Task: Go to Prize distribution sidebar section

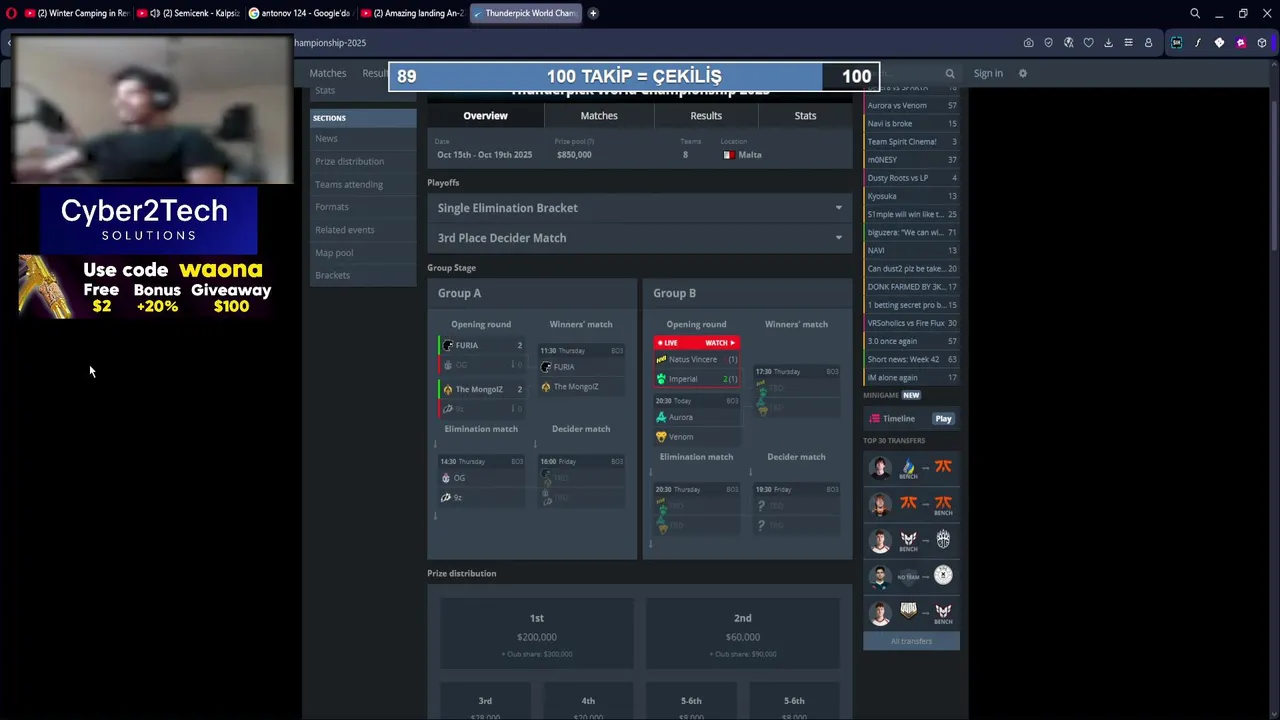Action: [x=349, y=162]
